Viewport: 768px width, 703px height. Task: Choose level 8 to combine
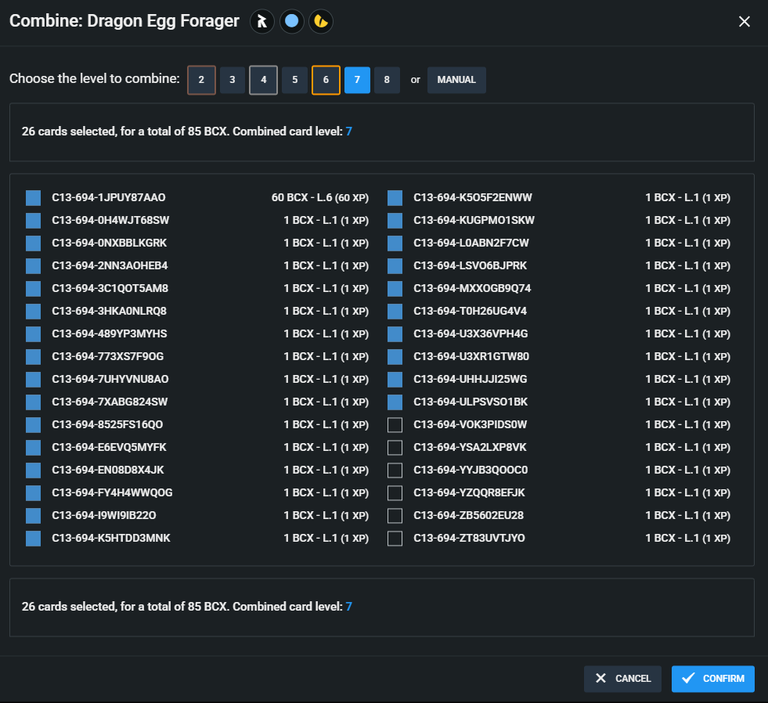(387, 80)
